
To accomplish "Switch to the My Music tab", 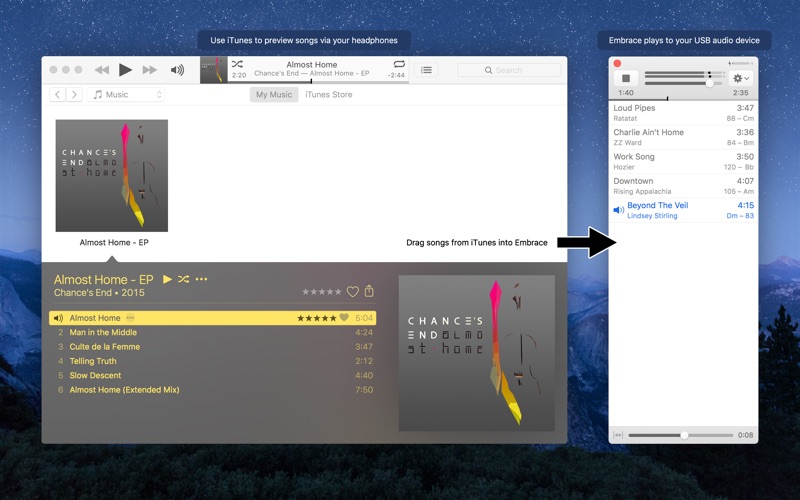I will click(274, 94).
